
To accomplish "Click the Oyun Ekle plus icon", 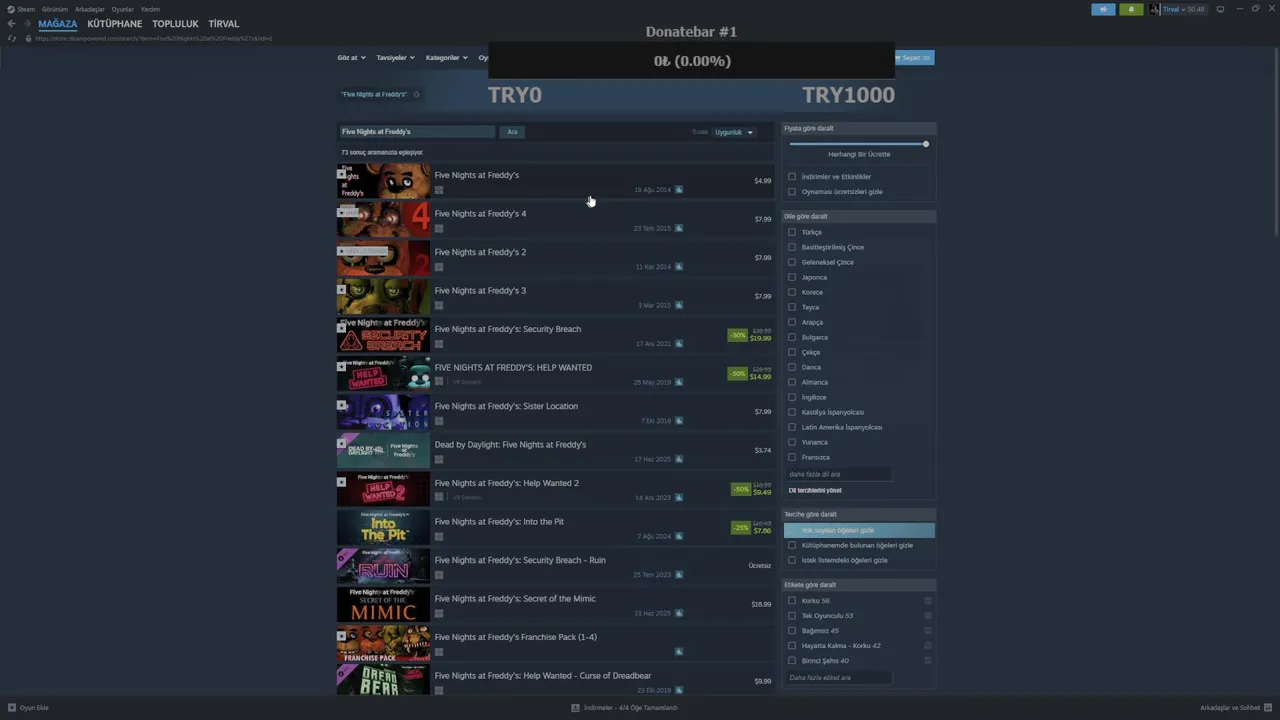I will 11,708.
